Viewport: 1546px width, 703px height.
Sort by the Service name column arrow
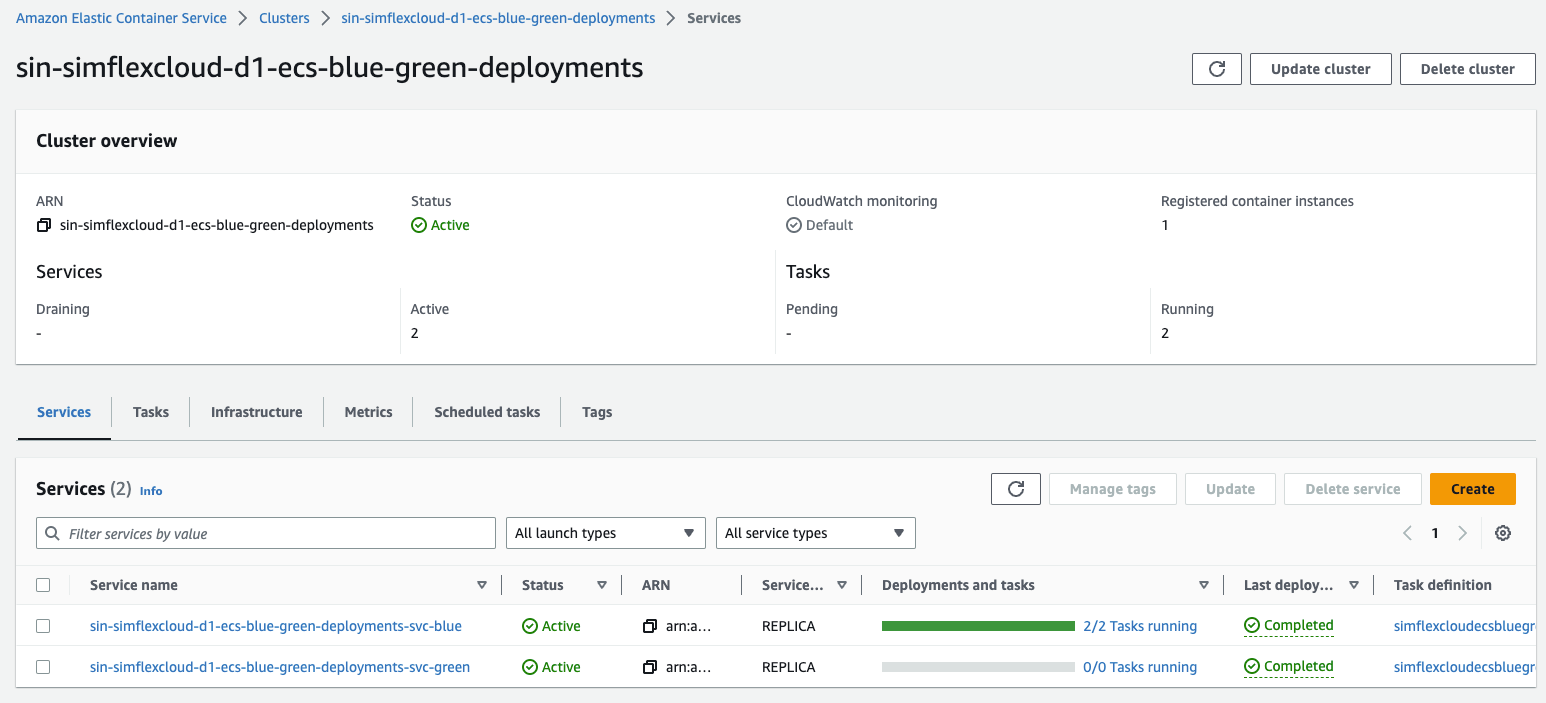(482, 586)
